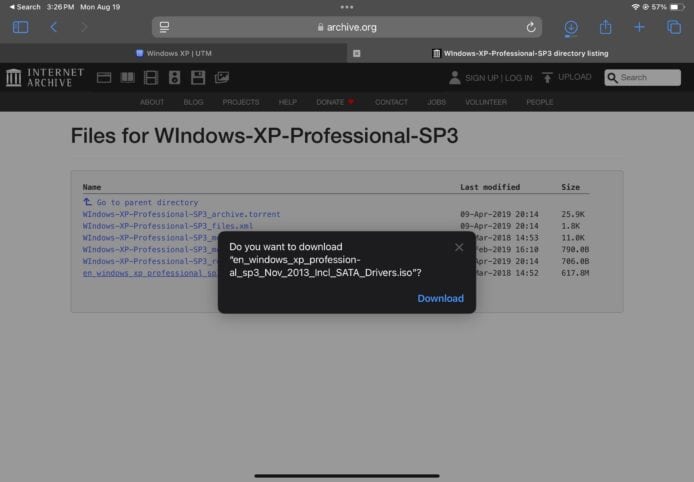Dismiss the download confirmation dialog
The height and width of the screenshot is (482, 694).
coord(459,247)
